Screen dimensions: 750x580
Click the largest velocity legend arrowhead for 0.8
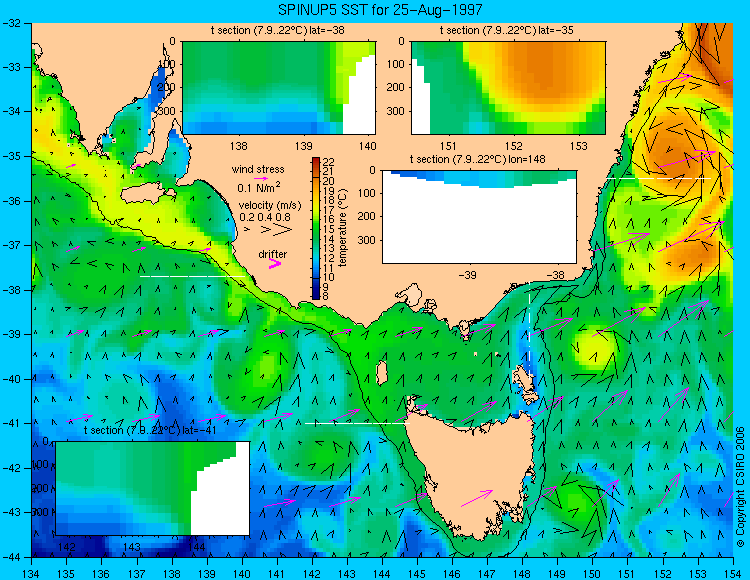point(282,230)
